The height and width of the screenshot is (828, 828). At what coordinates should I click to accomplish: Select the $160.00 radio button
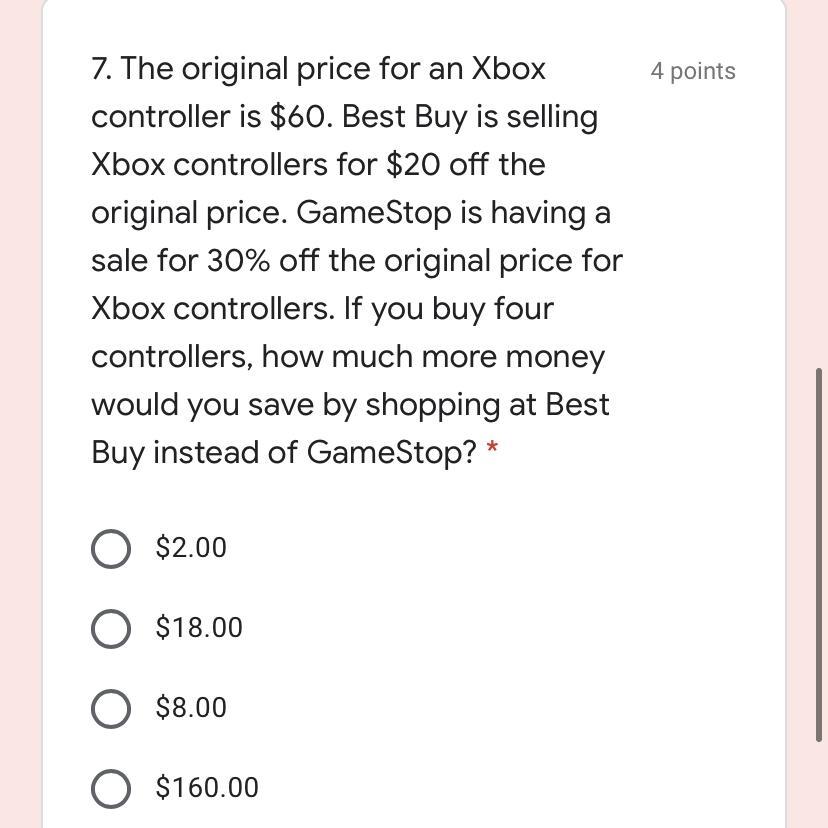pyautogui.click(x=110, y=788)
